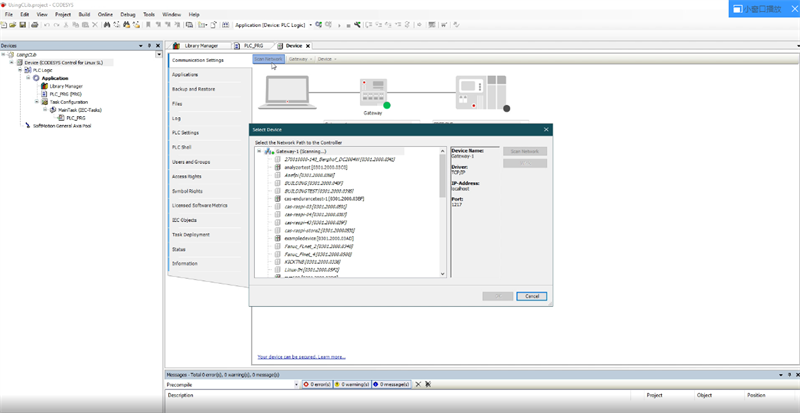Collapse the Device (CODESYS Control for Linux SL) node
Screen dimensions: 800x413
(x=12, y=62)
